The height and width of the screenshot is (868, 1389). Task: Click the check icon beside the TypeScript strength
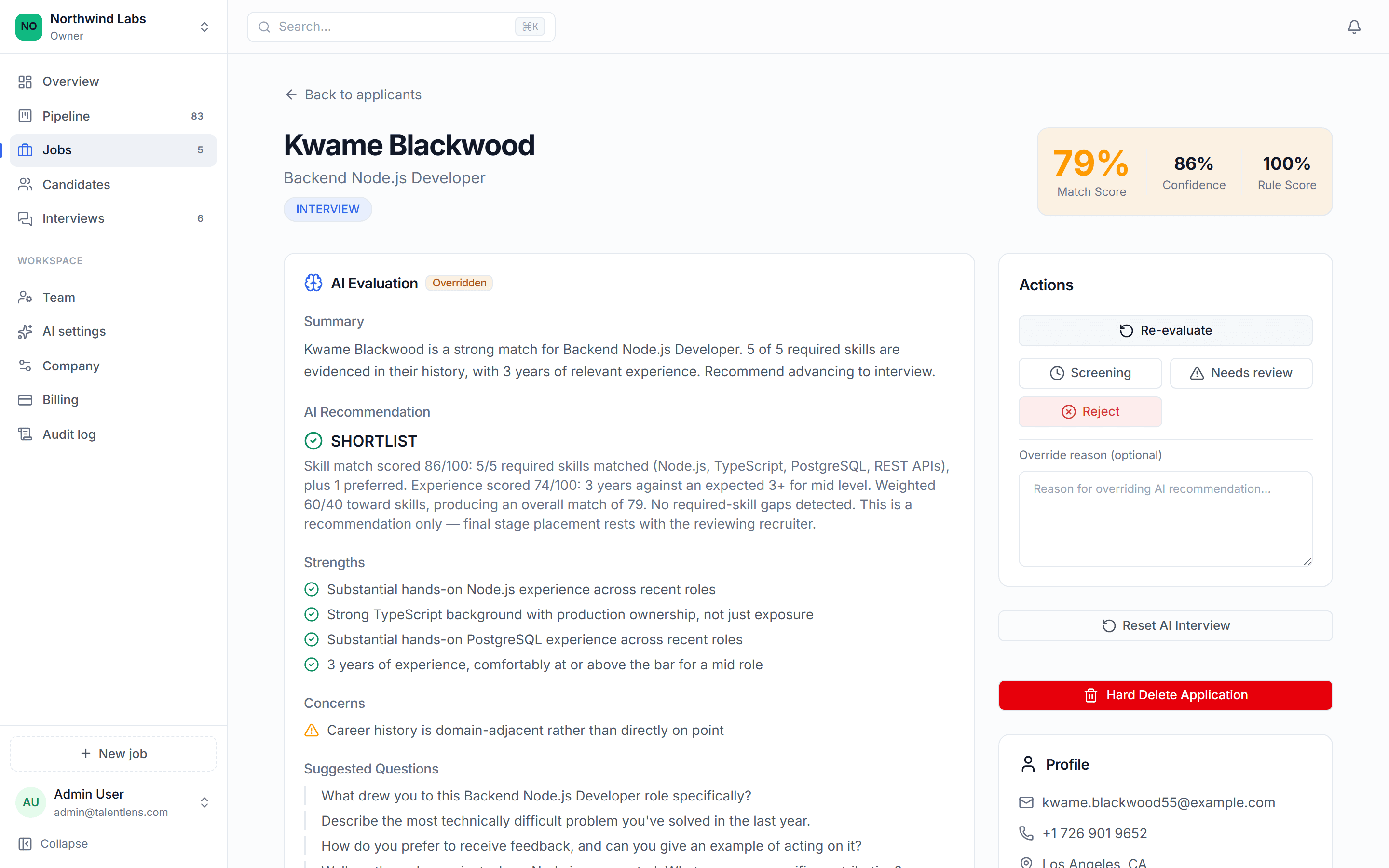pos(312,614)
